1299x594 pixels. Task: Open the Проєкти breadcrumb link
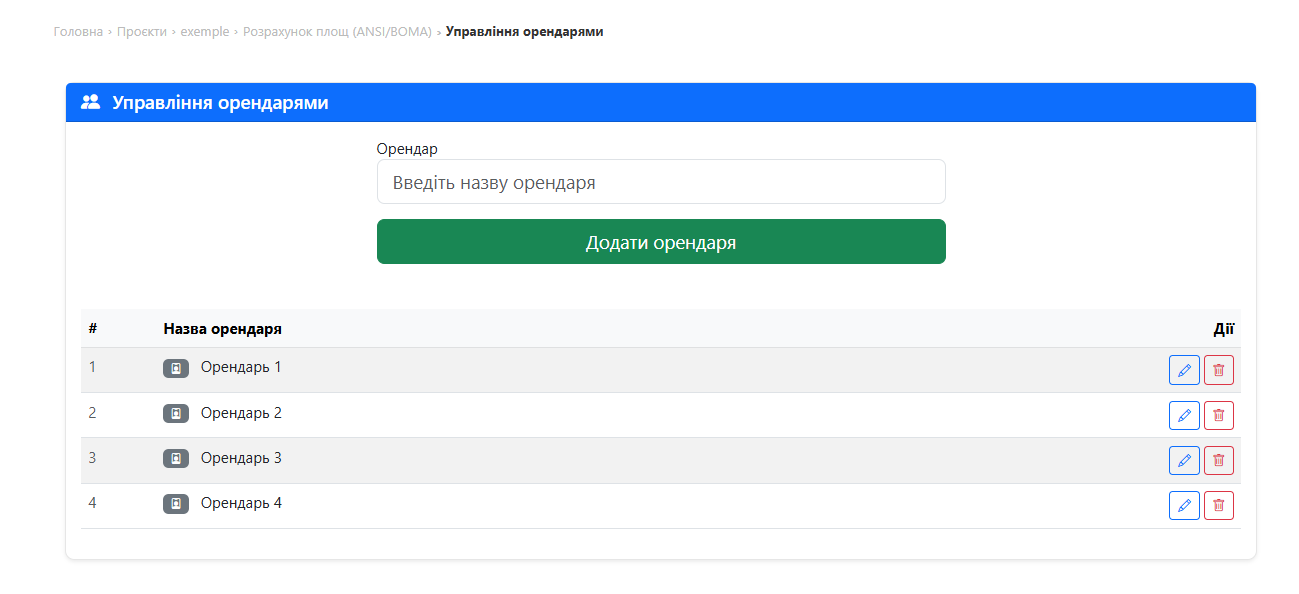(x=142, y=32)
